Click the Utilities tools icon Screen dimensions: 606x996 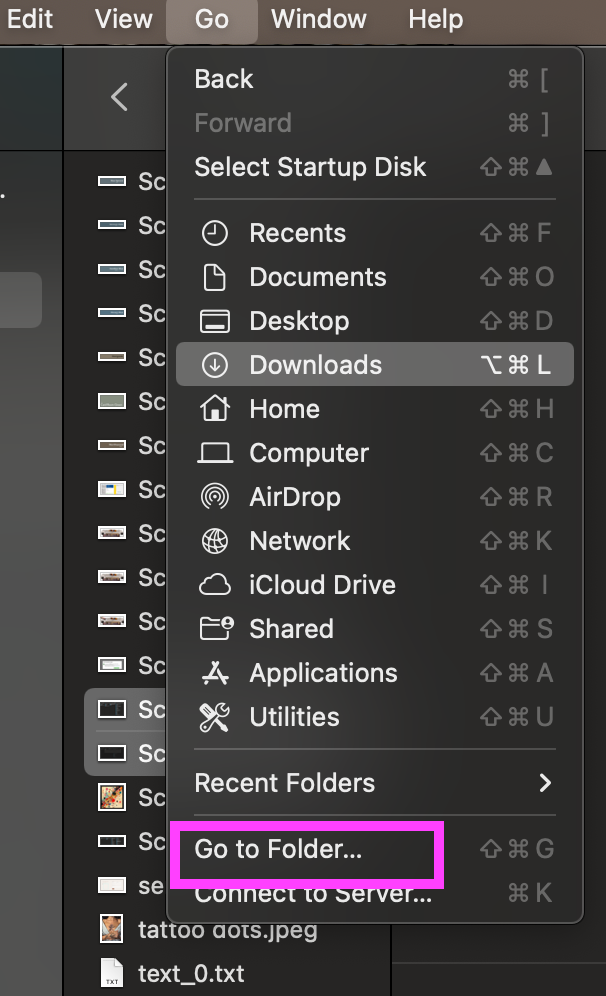click(x=215, y=717)
